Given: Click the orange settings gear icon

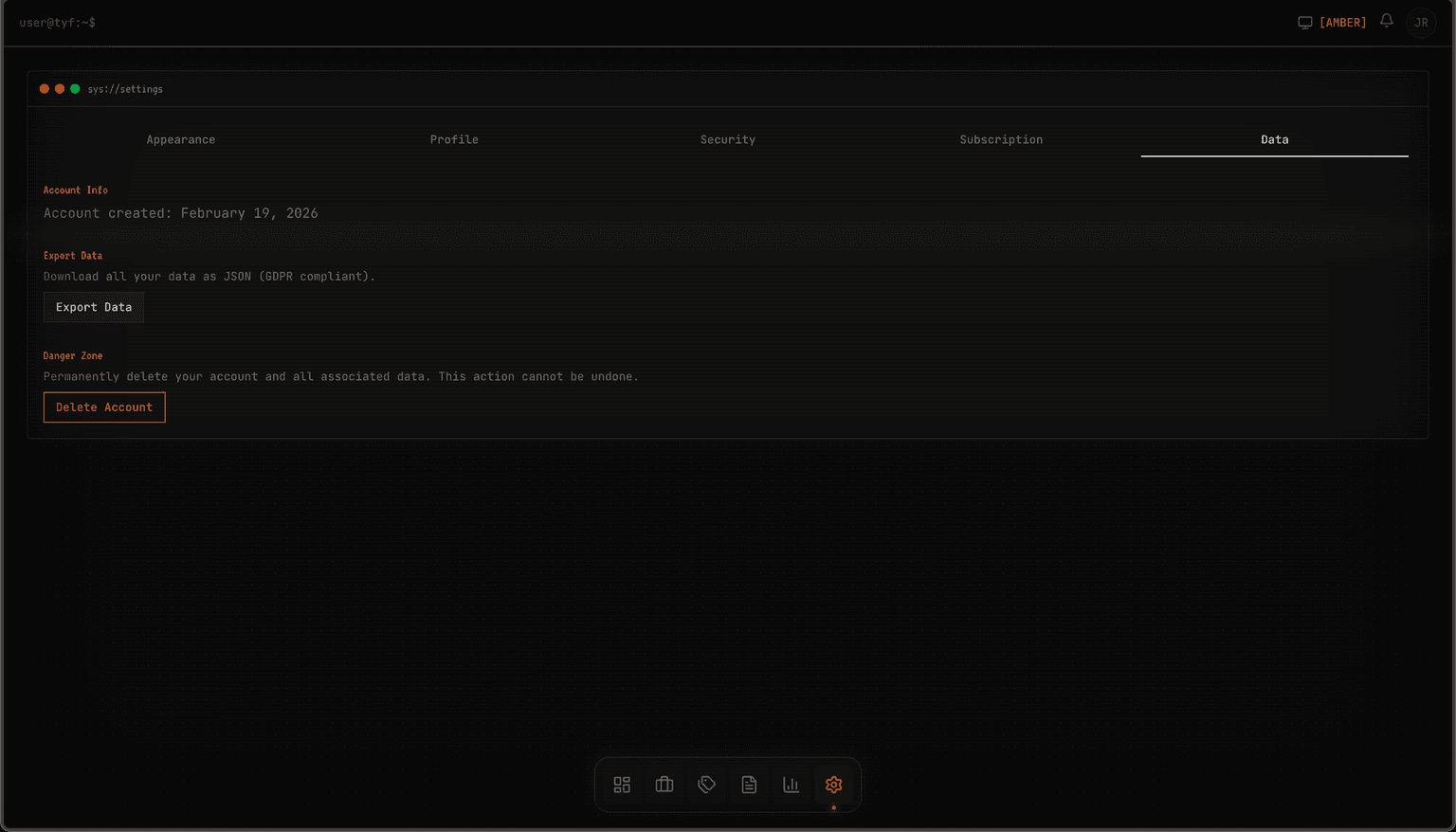Looking at the screenshot, I should [833, 785].
